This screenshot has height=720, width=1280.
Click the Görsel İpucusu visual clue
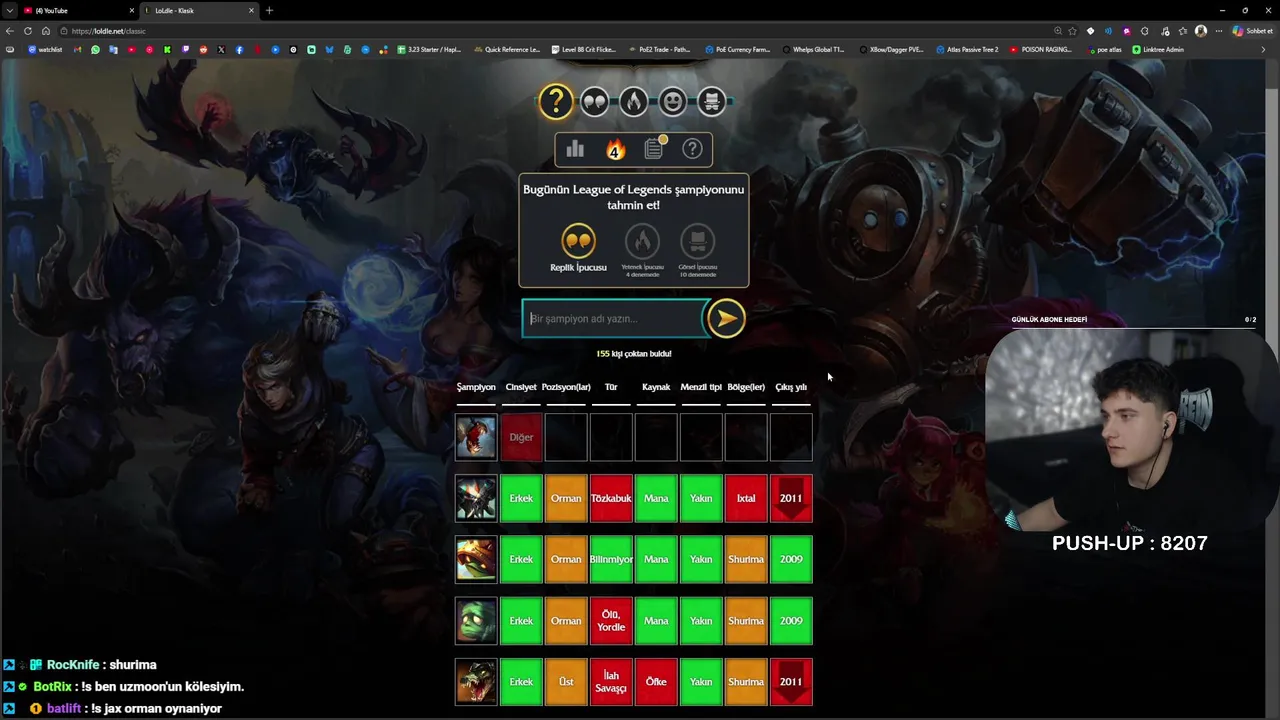click(x=698, y=248)
